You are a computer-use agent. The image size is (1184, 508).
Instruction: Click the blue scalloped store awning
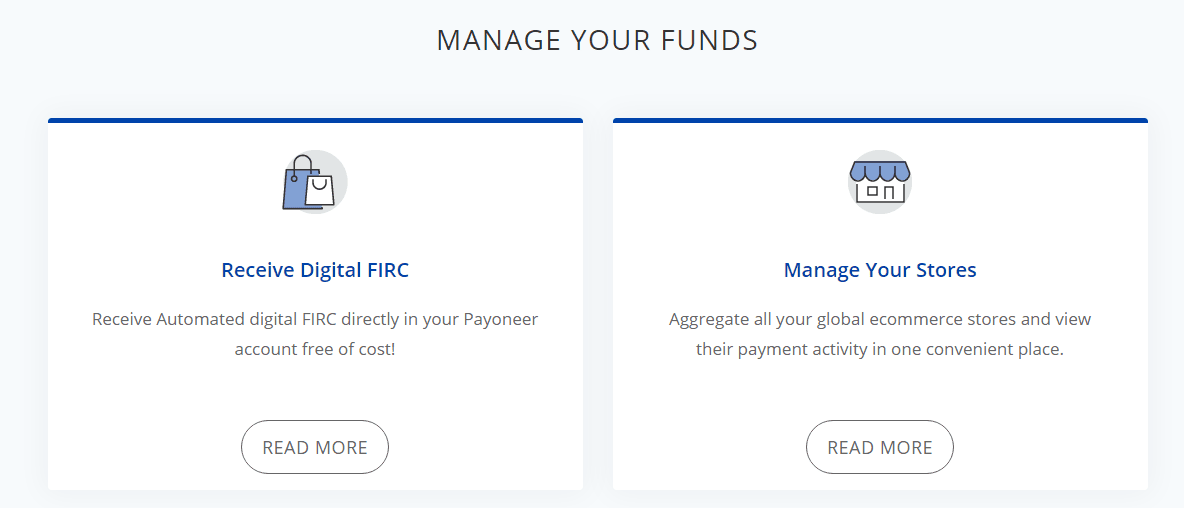coord(880,171)
